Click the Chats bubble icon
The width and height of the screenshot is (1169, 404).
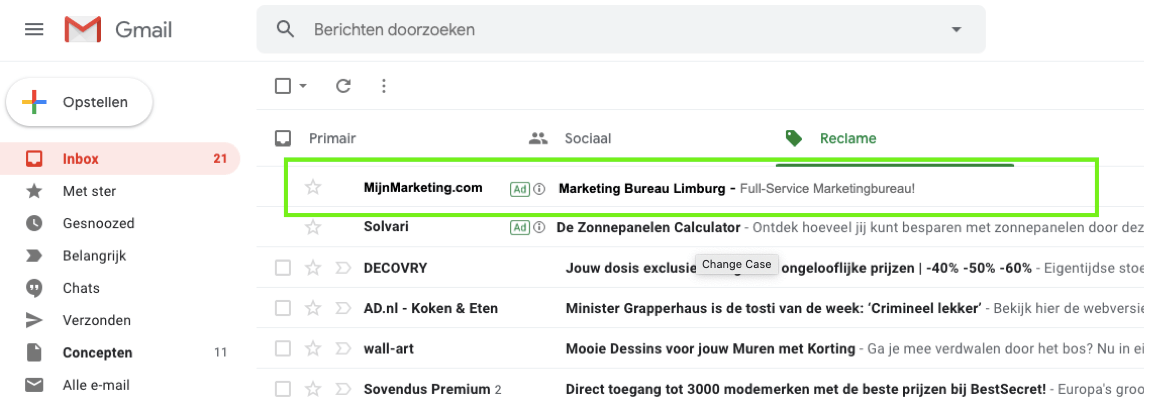[x=34, y=288]
